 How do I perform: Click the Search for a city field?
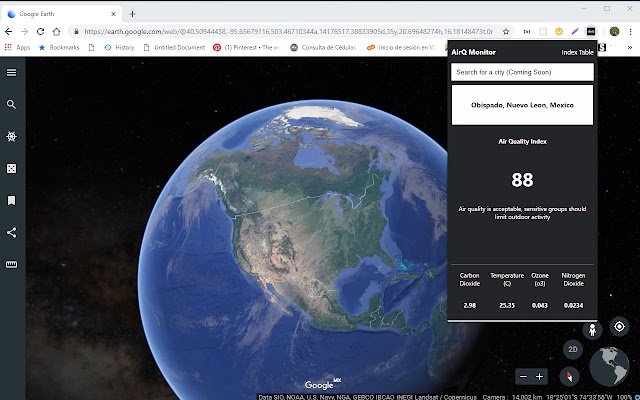[x=522, y=72]
